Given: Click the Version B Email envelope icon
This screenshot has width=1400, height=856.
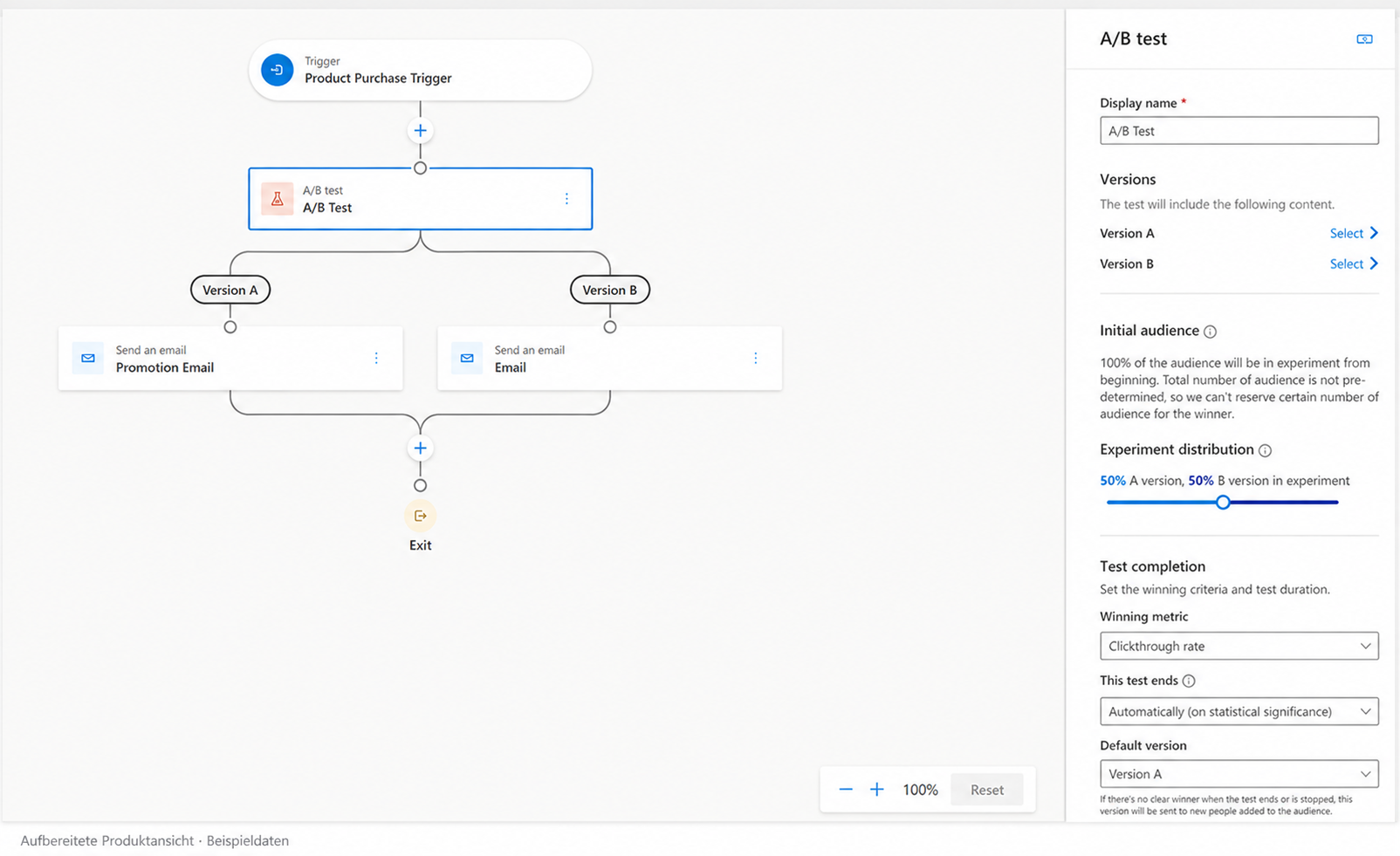Looking at the screenshot, I should click(467, 358).
